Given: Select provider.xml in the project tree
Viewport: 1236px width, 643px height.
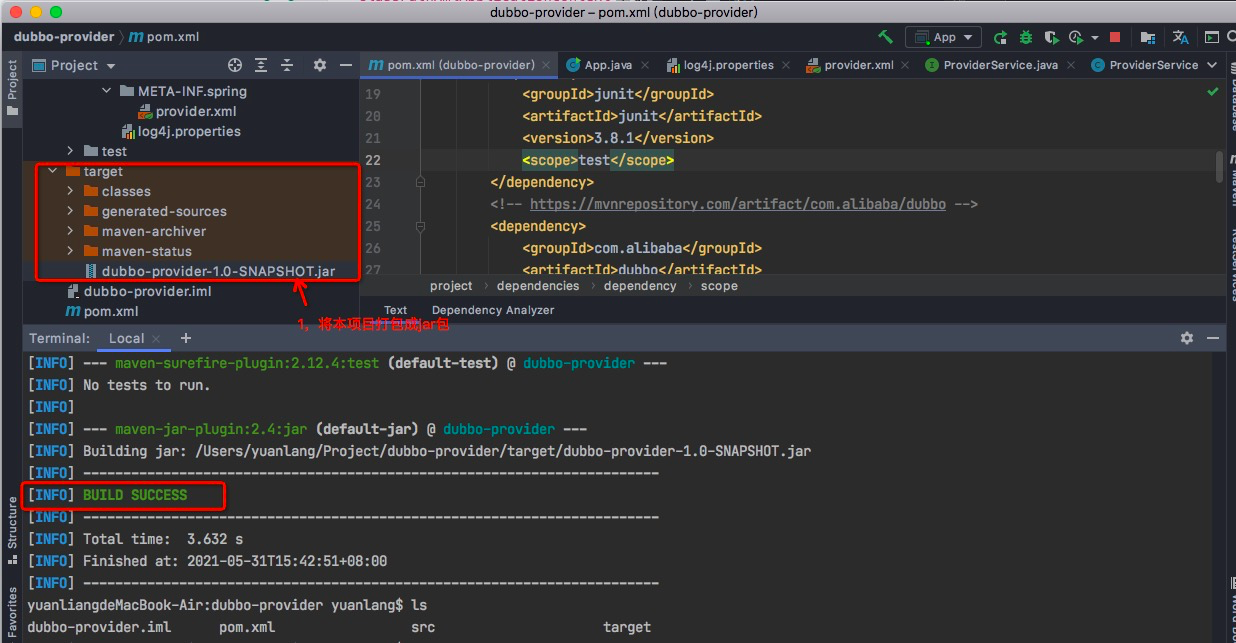Looking at the screenshot, I should click(186, 111).
